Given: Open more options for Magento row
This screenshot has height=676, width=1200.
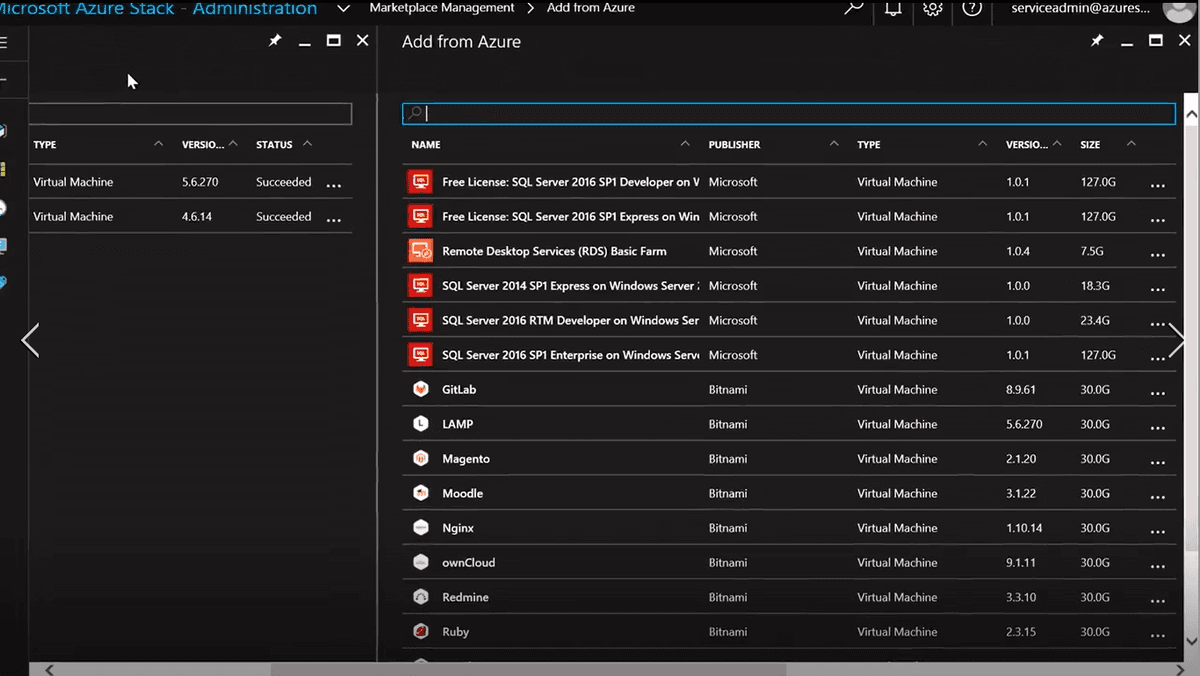Looking at the screenshot, I should (x=1158, y=462).
